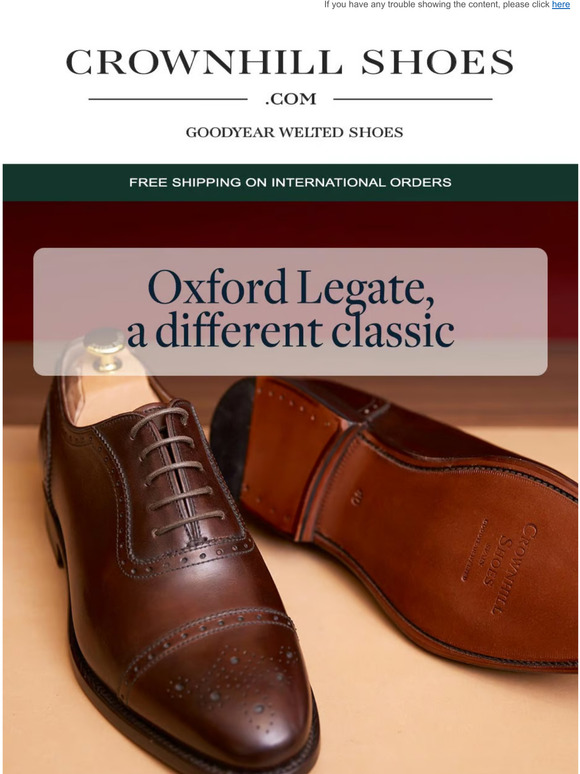Click the dark red backdrop above the headline

pos(290,224)
